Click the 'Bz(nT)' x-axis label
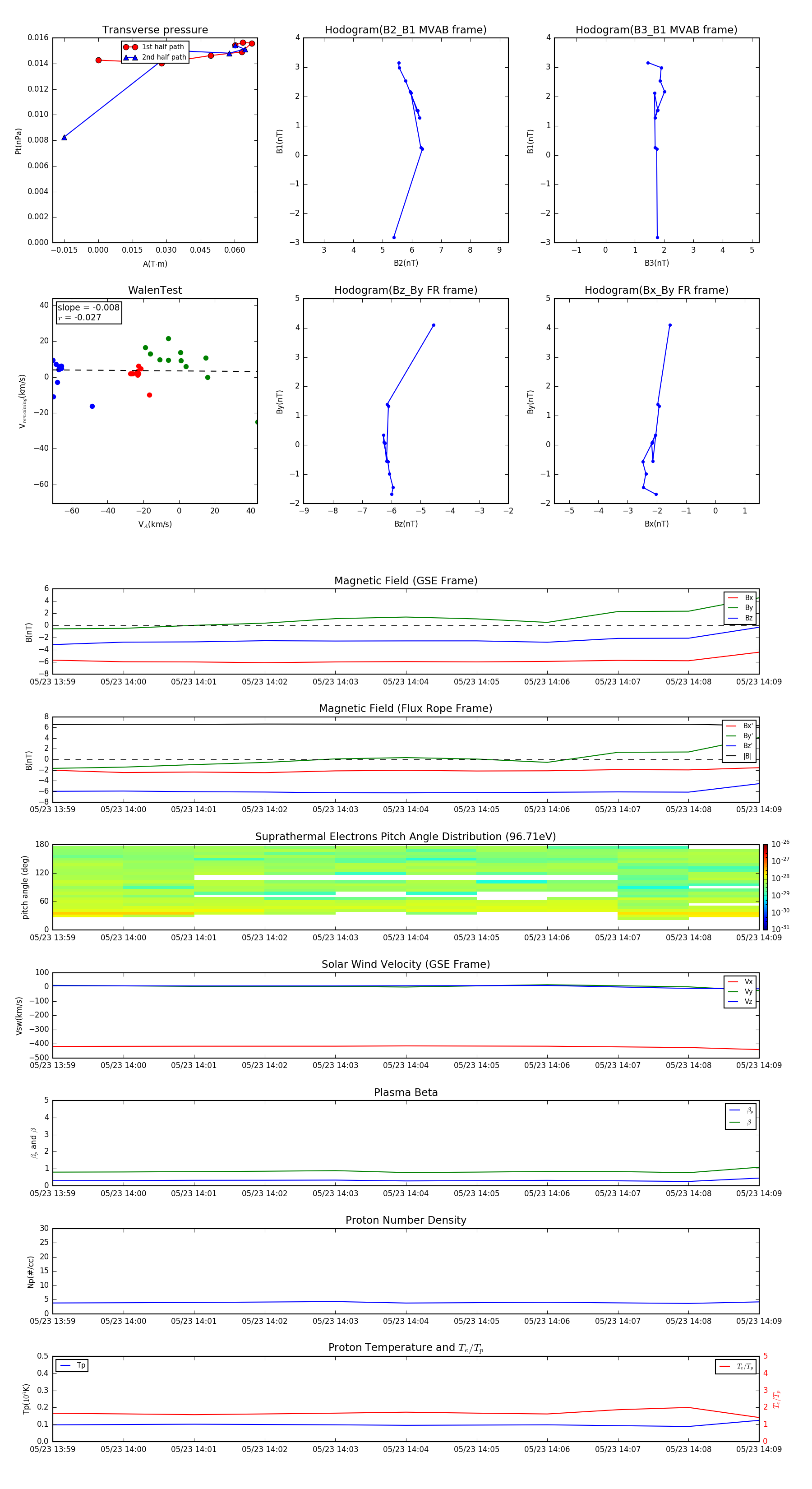 [x=406, y=524]
